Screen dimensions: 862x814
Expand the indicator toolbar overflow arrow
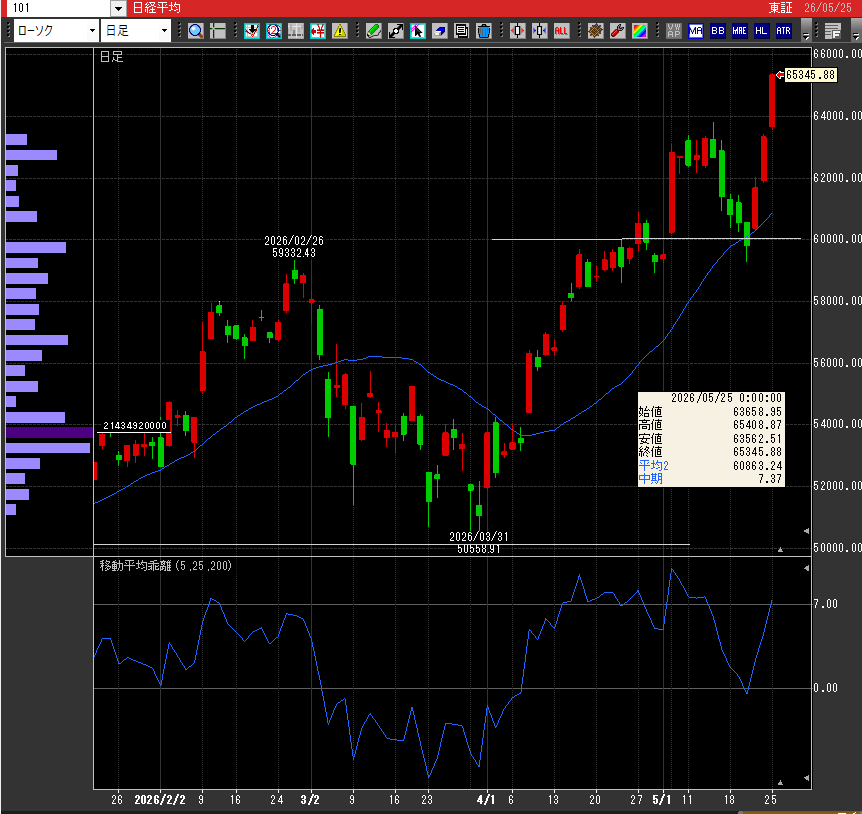[806, 31]
